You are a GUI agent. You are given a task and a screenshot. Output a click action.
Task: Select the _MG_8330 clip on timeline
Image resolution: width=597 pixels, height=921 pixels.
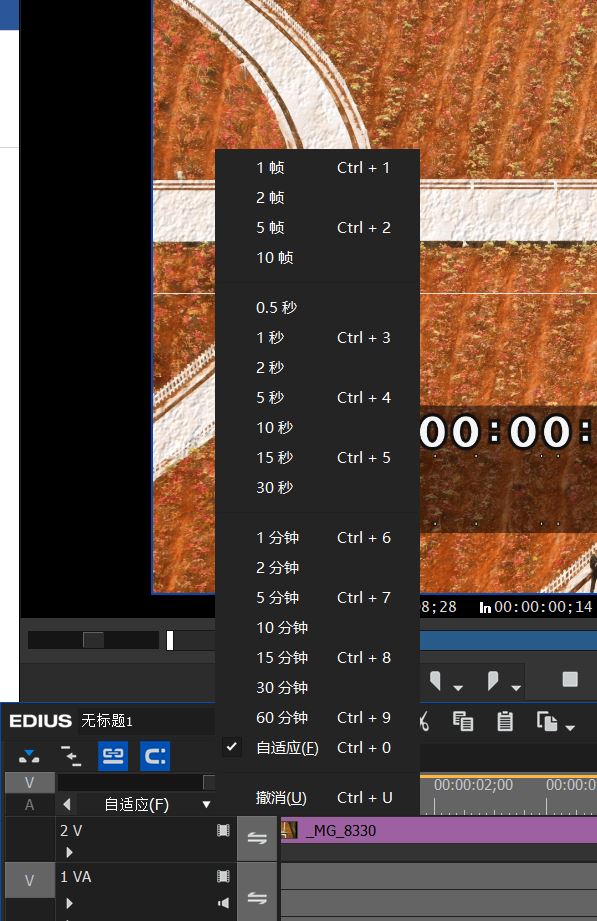point(439,831)
